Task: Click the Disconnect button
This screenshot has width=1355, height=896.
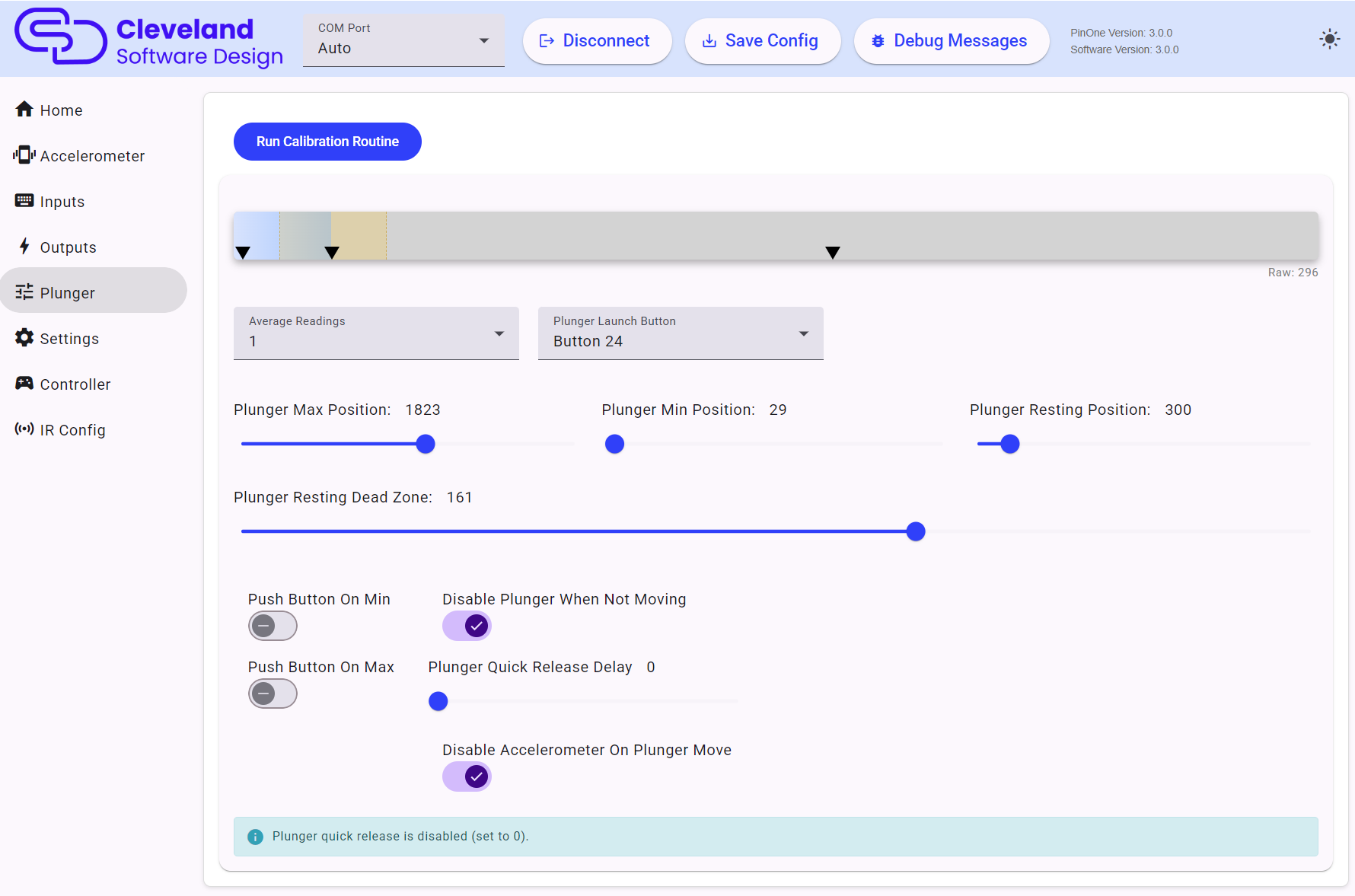Action: [597, 41]
